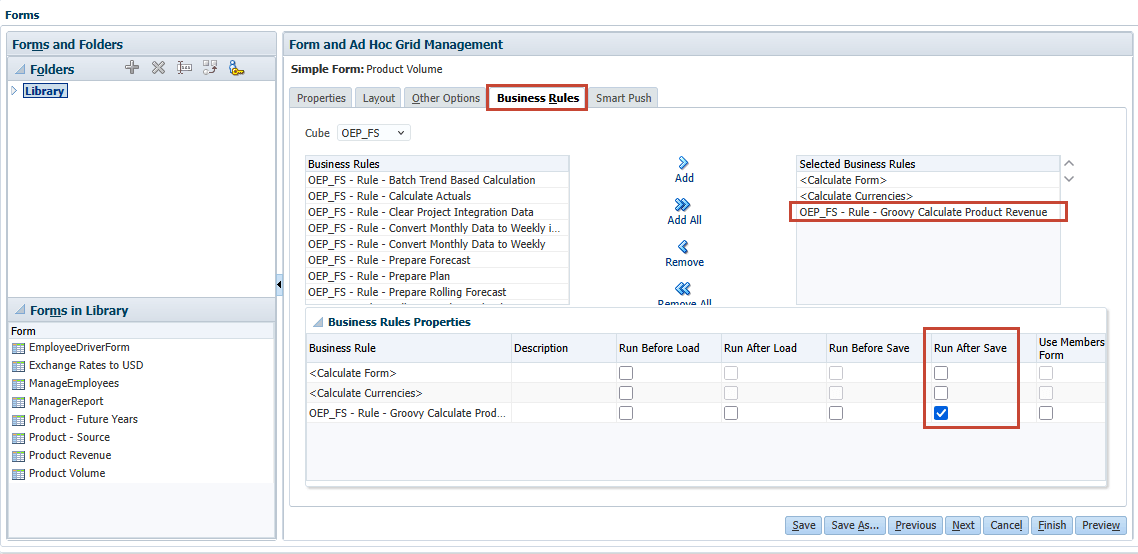Click the Save As... button
Image resolution: width=1138 pixels, height=554 pixels.
(x=855, y=525)
